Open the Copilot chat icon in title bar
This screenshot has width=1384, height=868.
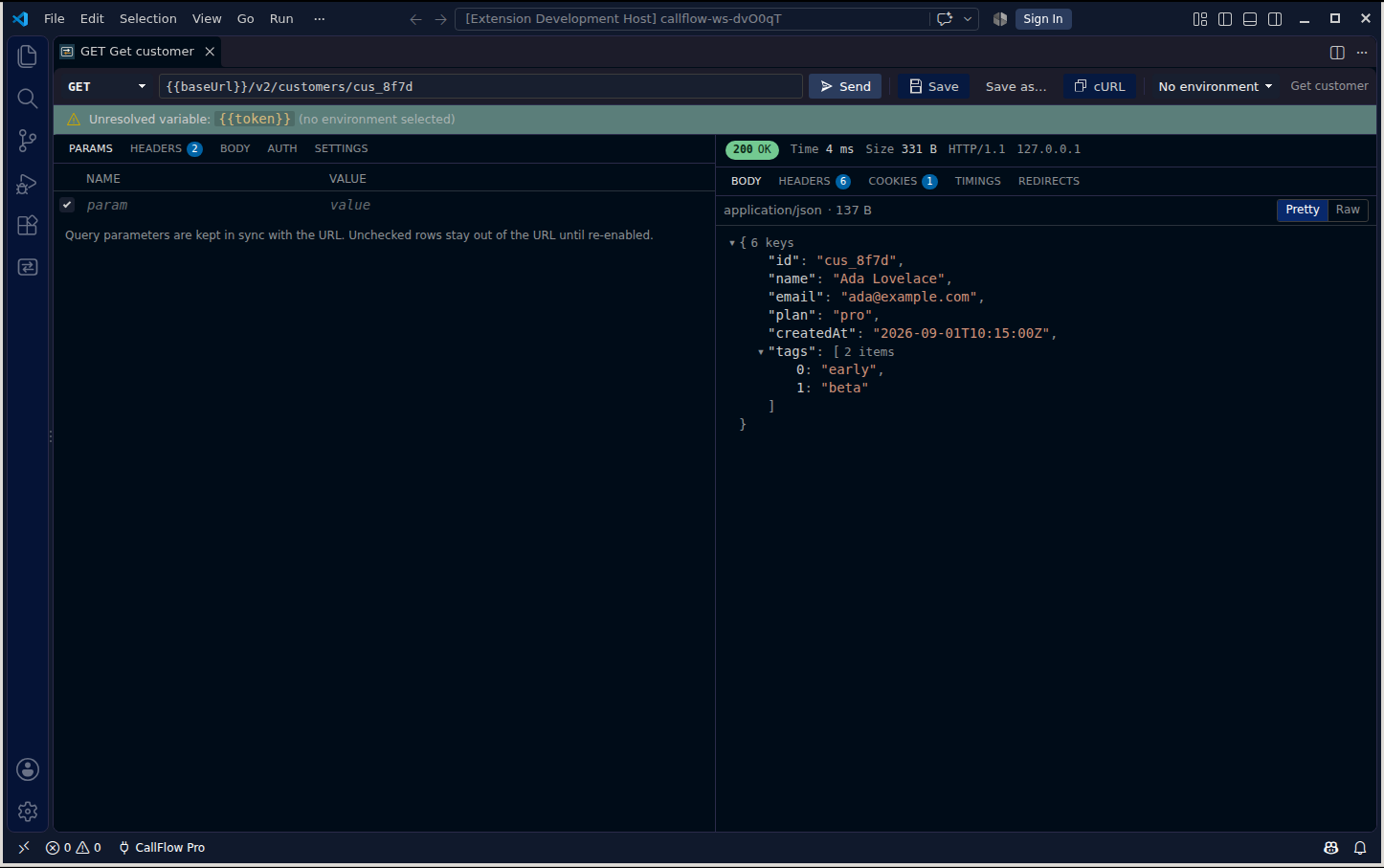[x=945, y=19]
